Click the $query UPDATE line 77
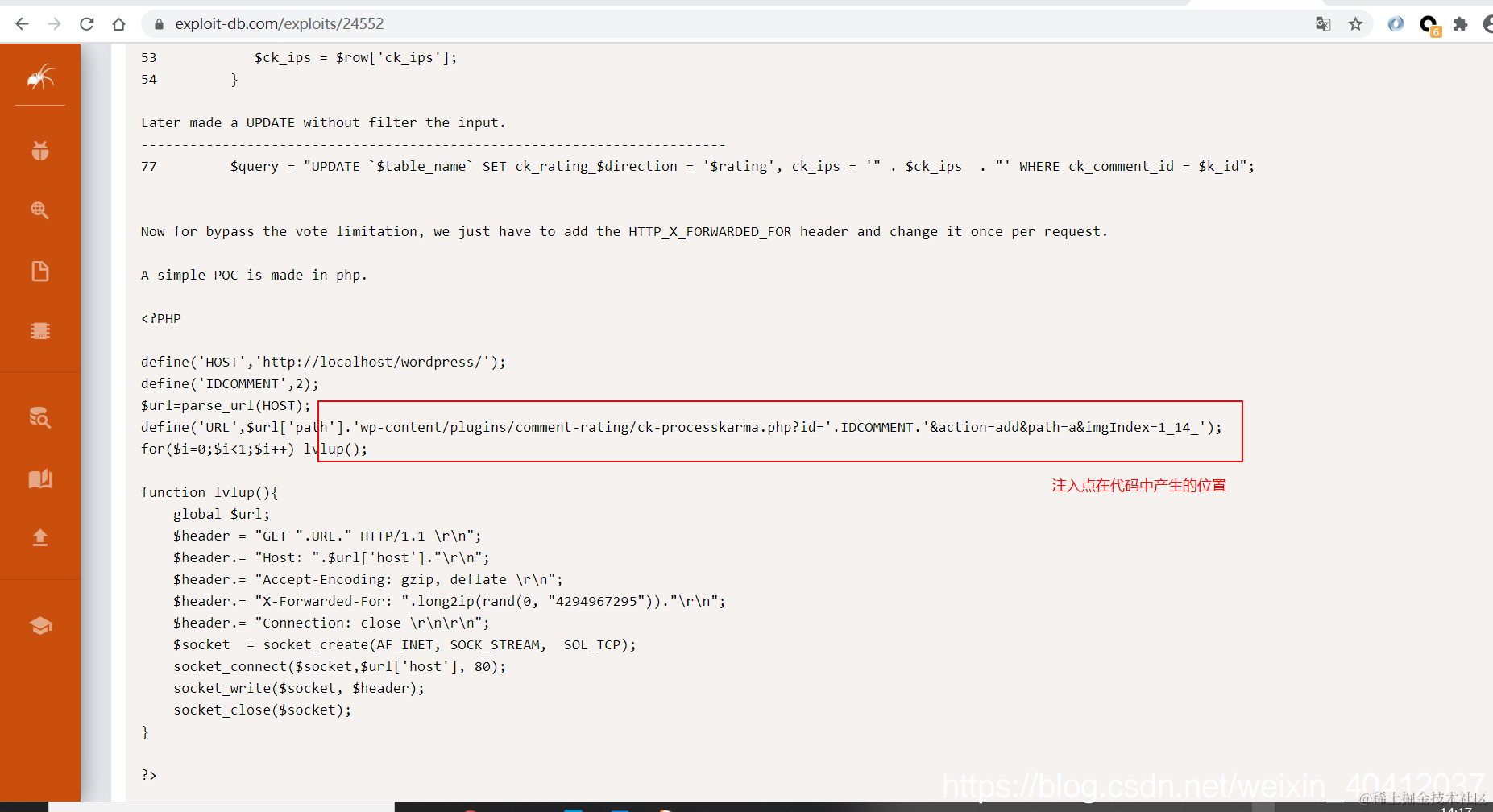 (698, 166)
